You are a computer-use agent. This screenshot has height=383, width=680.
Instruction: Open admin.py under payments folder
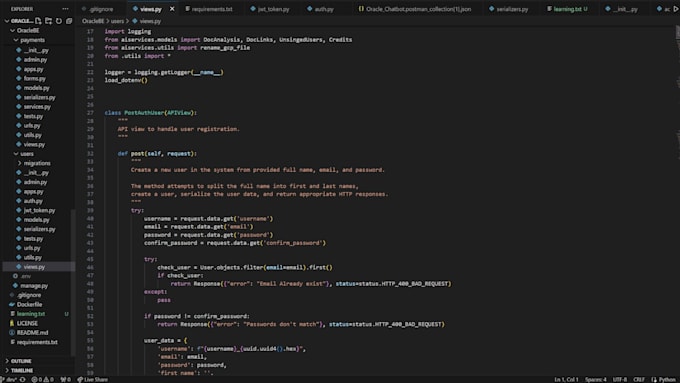[35, 59]
